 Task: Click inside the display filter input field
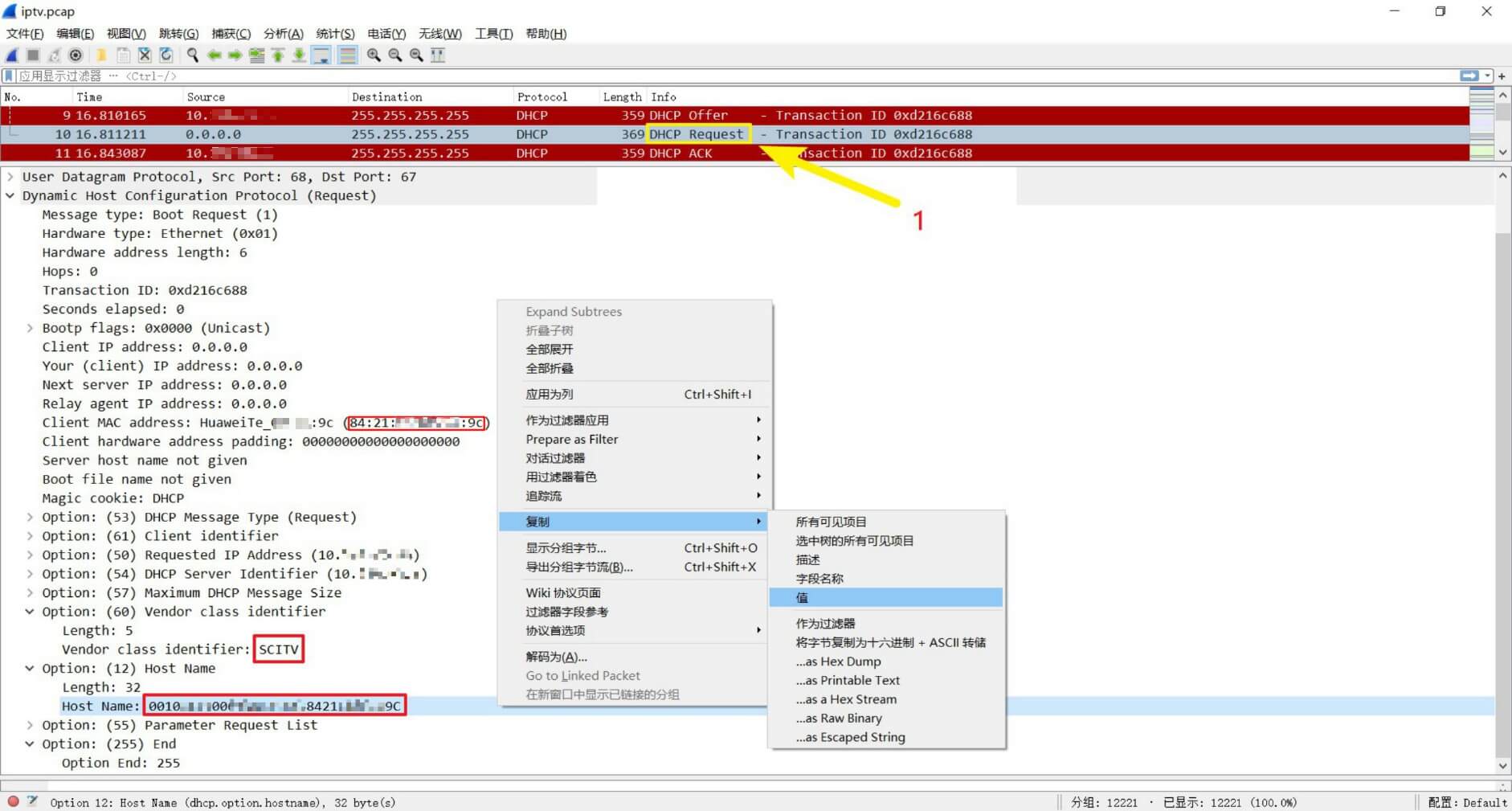click(321, 75)
